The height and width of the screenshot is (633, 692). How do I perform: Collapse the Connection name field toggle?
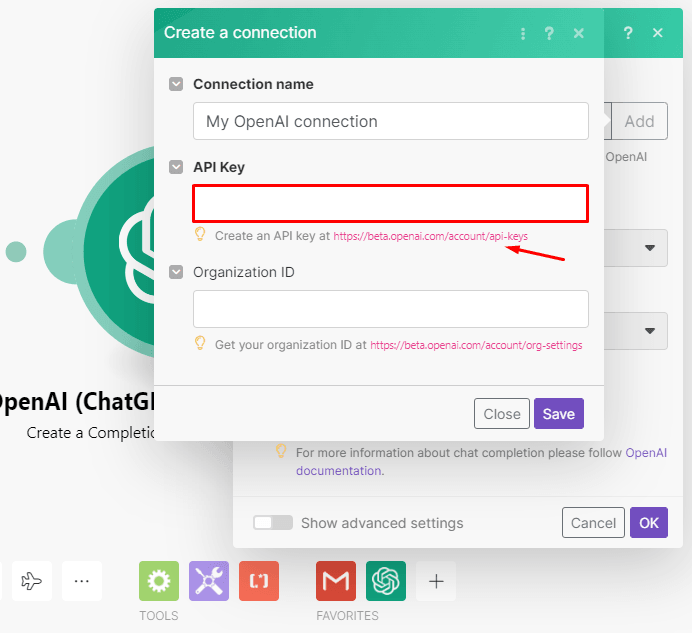pos(176,85)
